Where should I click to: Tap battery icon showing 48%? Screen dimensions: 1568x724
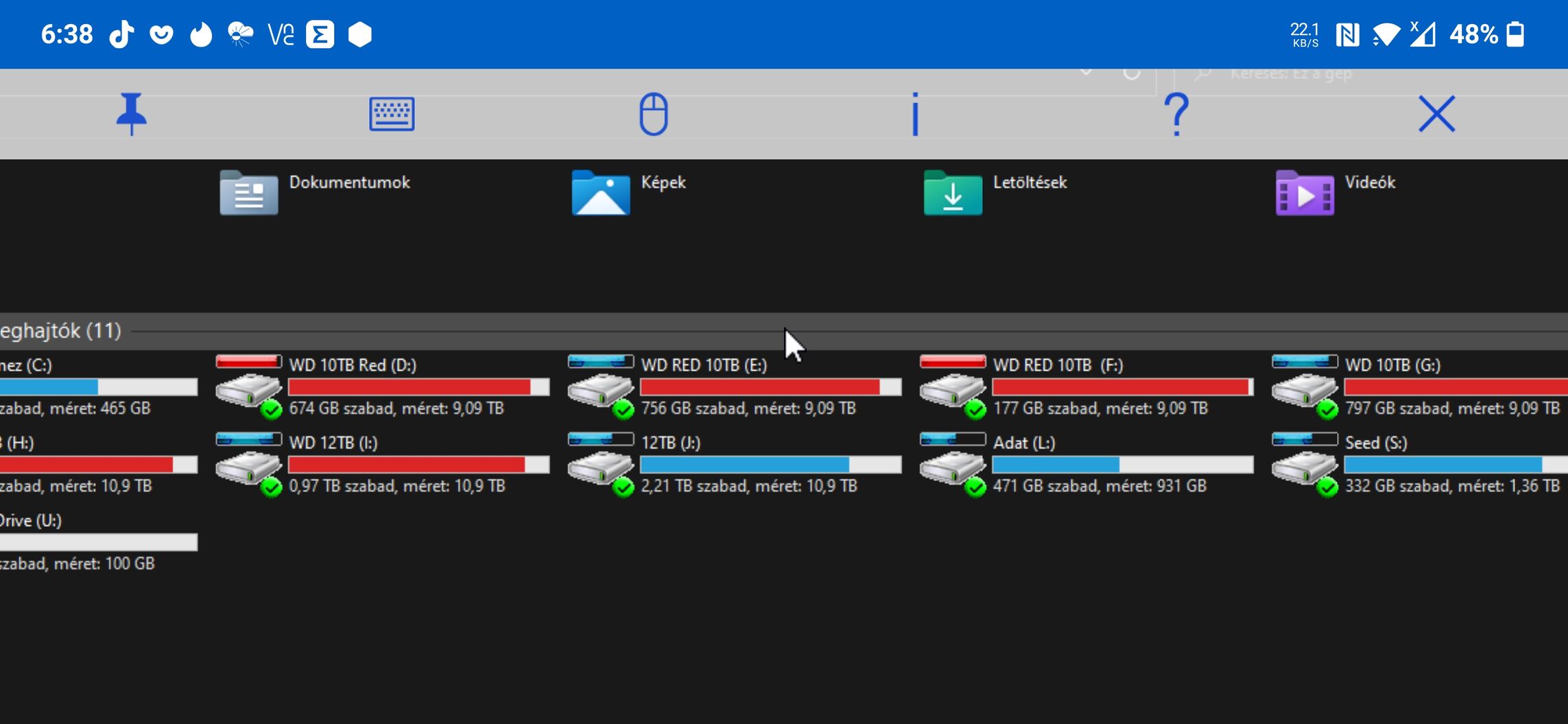click(x=1514, y=34)
